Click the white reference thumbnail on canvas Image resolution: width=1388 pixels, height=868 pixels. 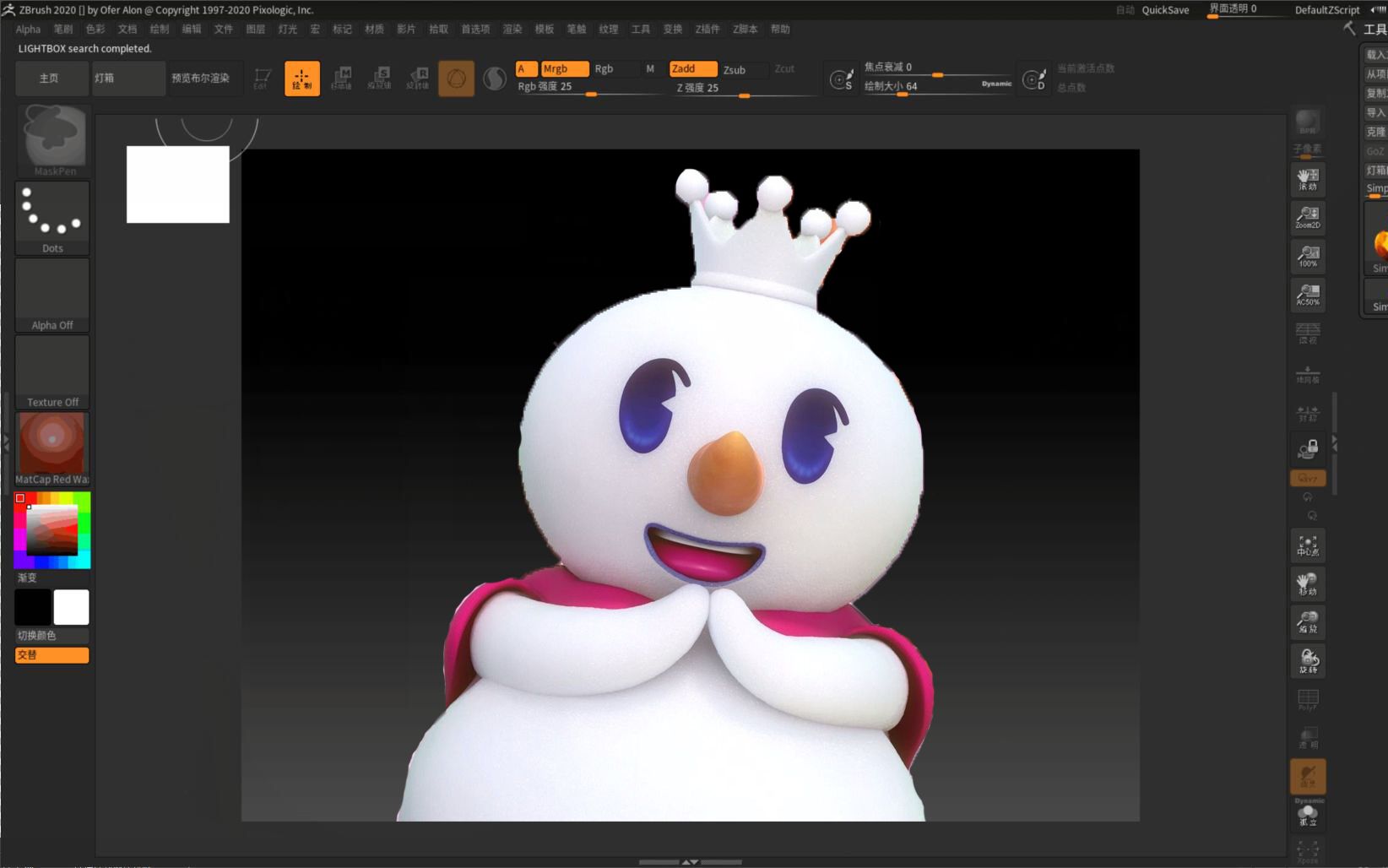(x=177, y=184)
